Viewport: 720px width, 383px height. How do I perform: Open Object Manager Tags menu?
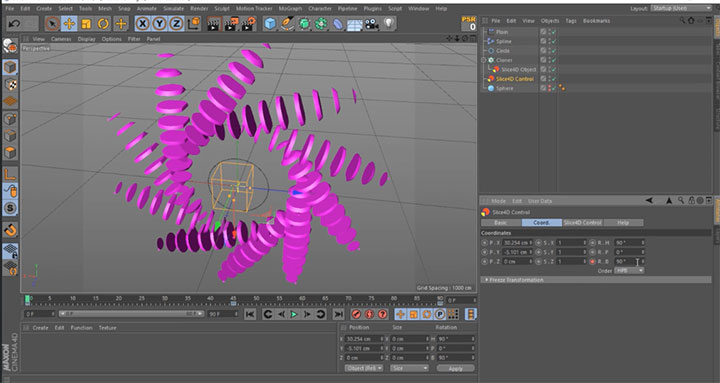pyautogui.click(x=571, y=21)
